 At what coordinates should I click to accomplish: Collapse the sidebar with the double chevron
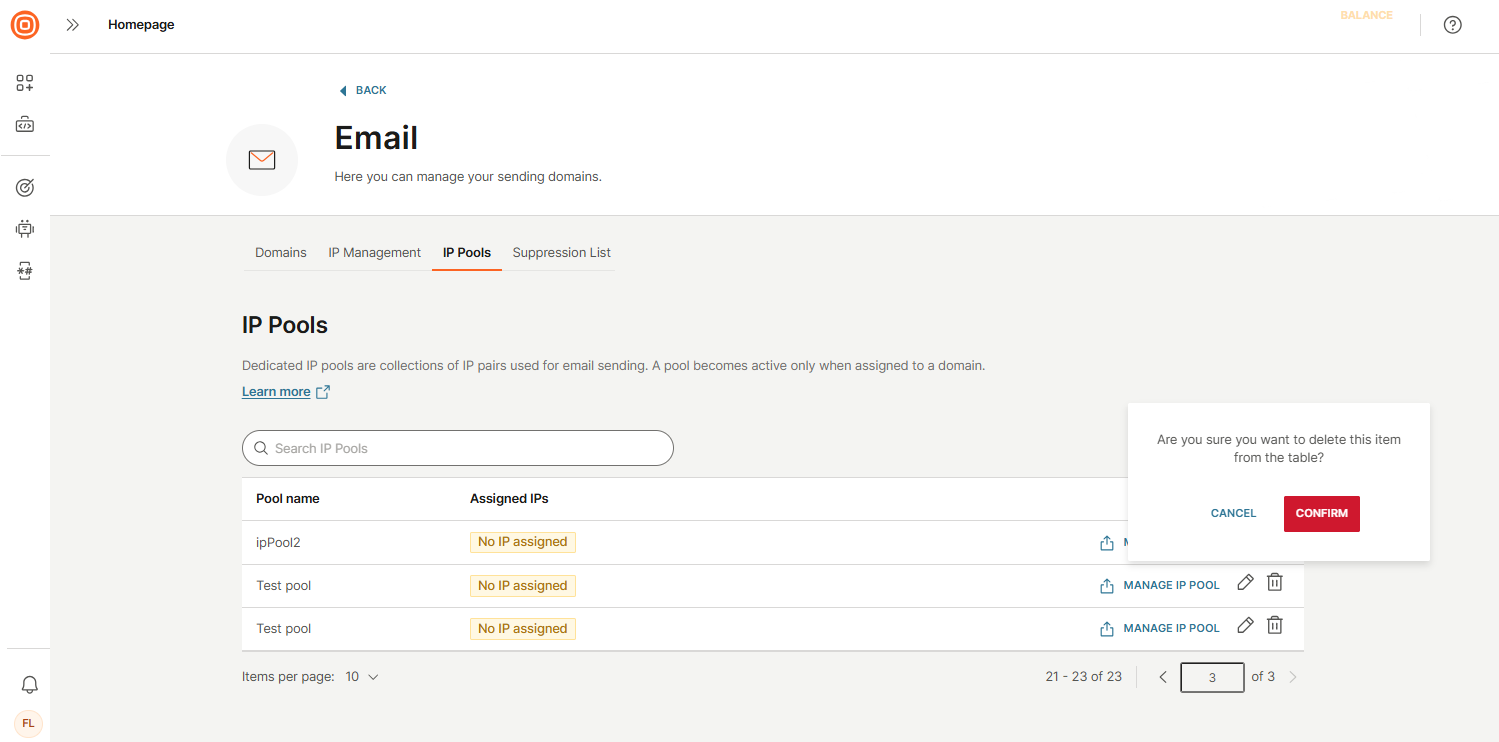coord(72,25)
